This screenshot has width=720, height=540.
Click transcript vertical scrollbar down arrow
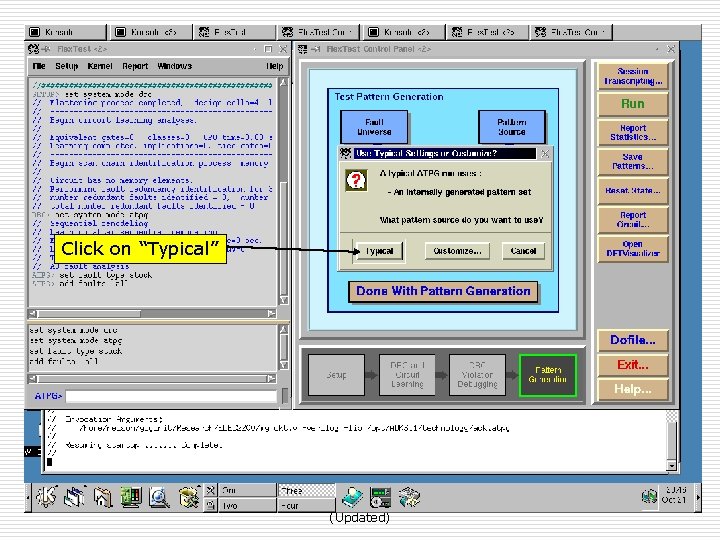pos(284,300)
